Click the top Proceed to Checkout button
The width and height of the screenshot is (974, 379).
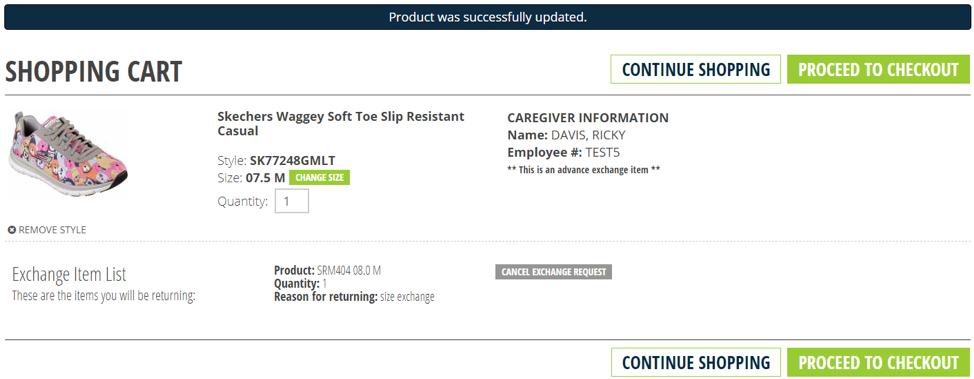coord(878,70)
